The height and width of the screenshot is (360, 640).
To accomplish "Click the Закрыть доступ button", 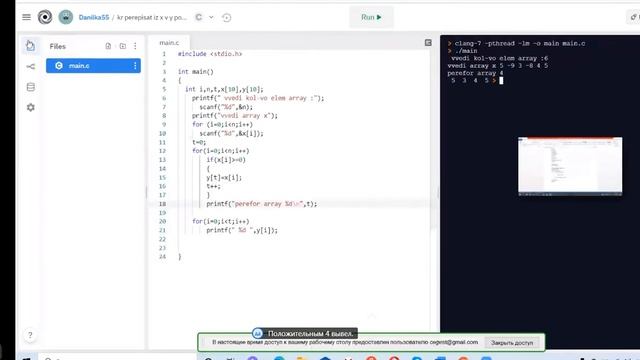I will (512, 343).
